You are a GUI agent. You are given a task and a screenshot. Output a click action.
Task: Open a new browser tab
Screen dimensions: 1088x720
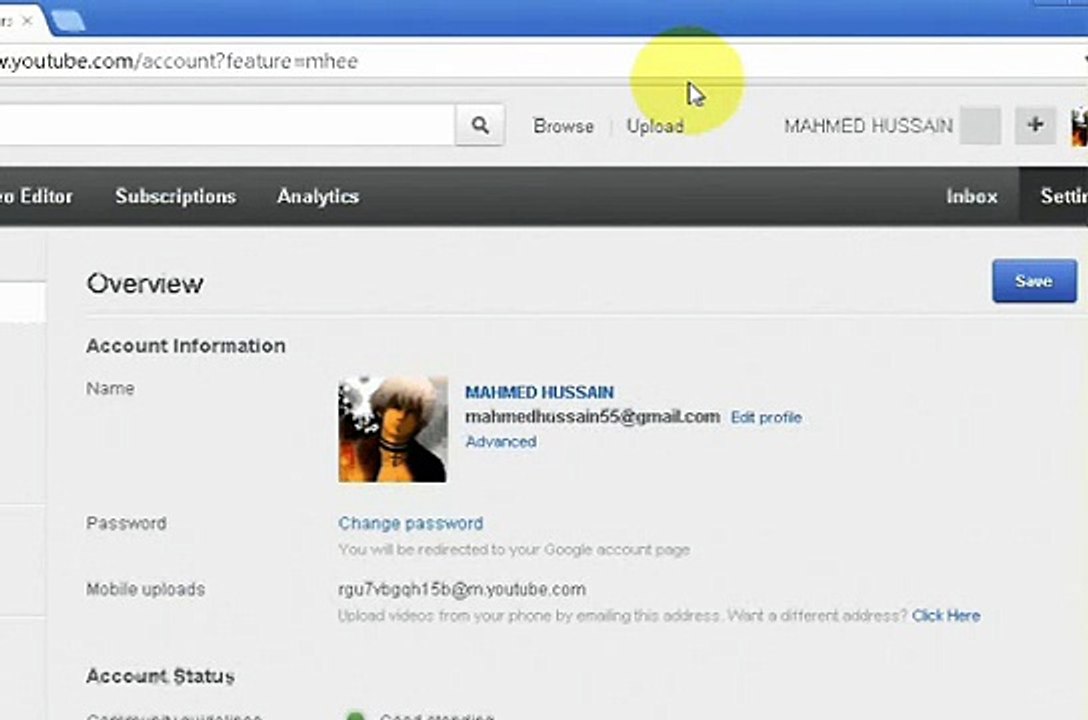coord(68,22)
